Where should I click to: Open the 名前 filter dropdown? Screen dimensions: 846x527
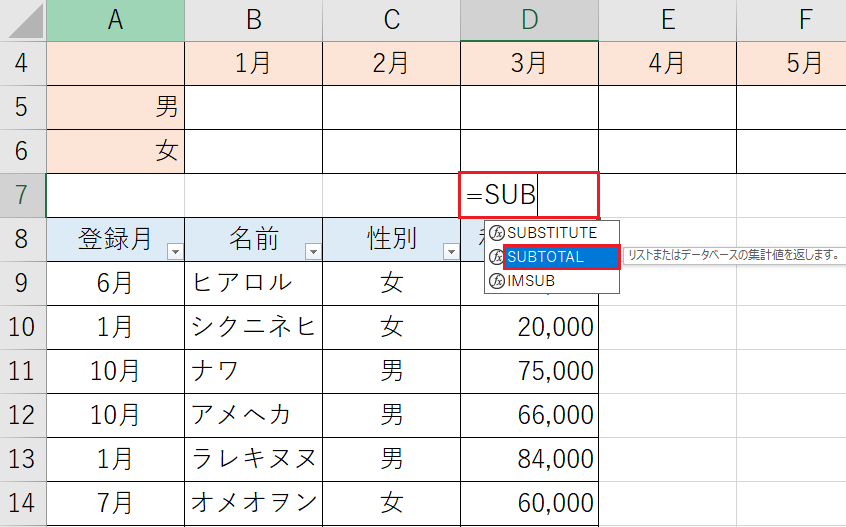click(313, 252)
